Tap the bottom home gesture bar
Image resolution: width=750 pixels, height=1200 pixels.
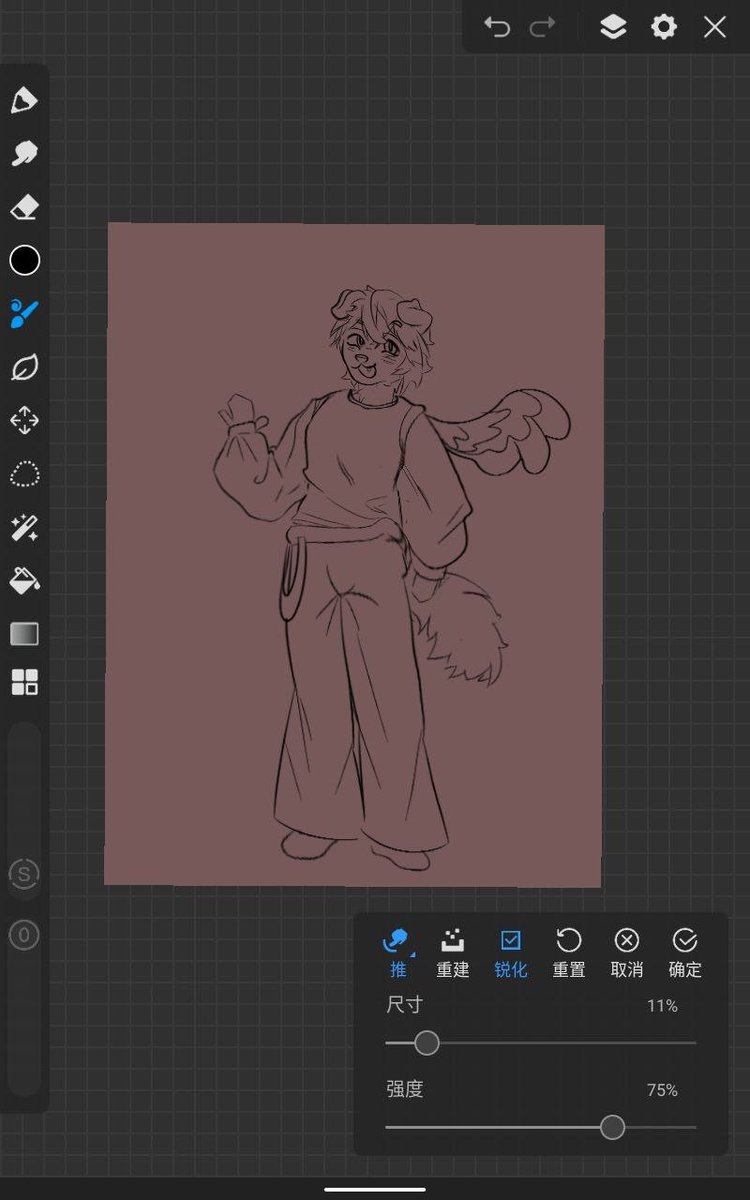[375, 1189]
